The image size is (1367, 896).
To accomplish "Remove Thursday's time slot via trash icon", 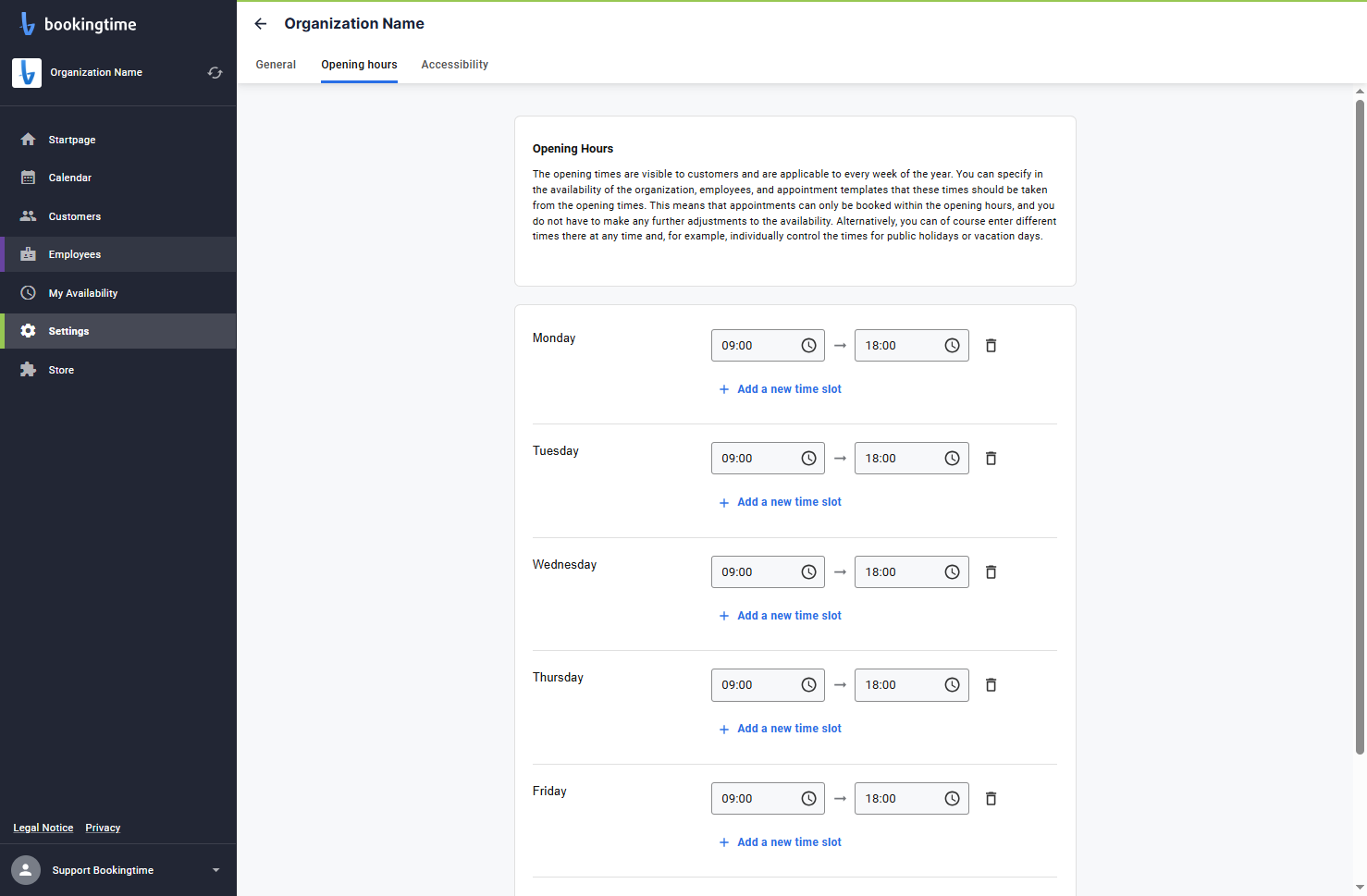I will click(x=991, y=684).
